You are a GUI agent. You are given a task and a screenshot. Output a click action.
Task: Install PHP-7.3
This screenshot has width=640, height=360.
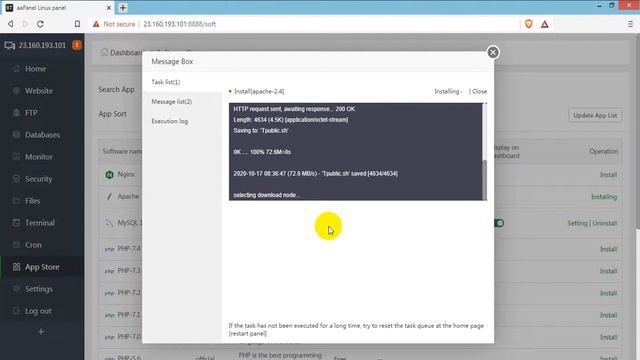[608, 271]
